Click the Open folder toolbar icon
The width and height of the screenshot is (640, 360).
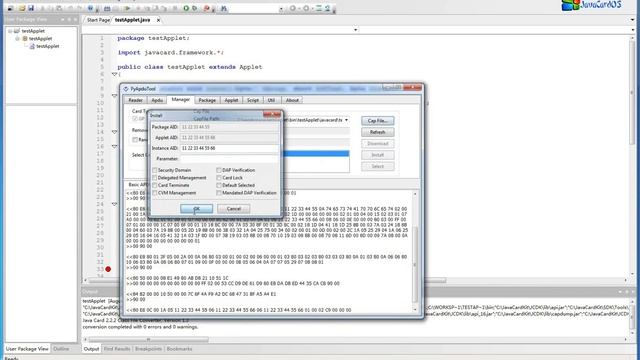click(22, 8)
